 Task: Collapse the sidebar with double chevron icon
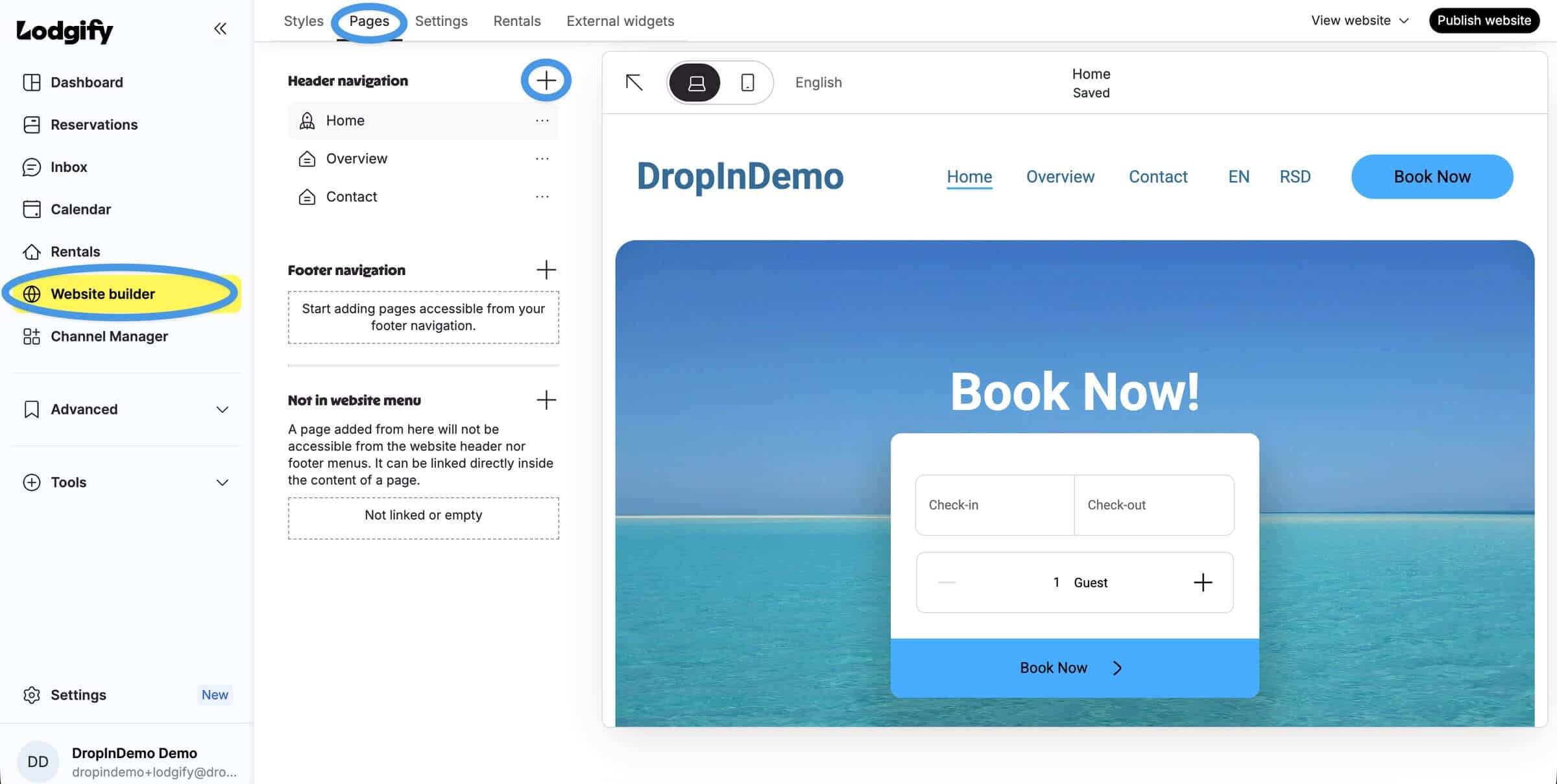point(221,29)
